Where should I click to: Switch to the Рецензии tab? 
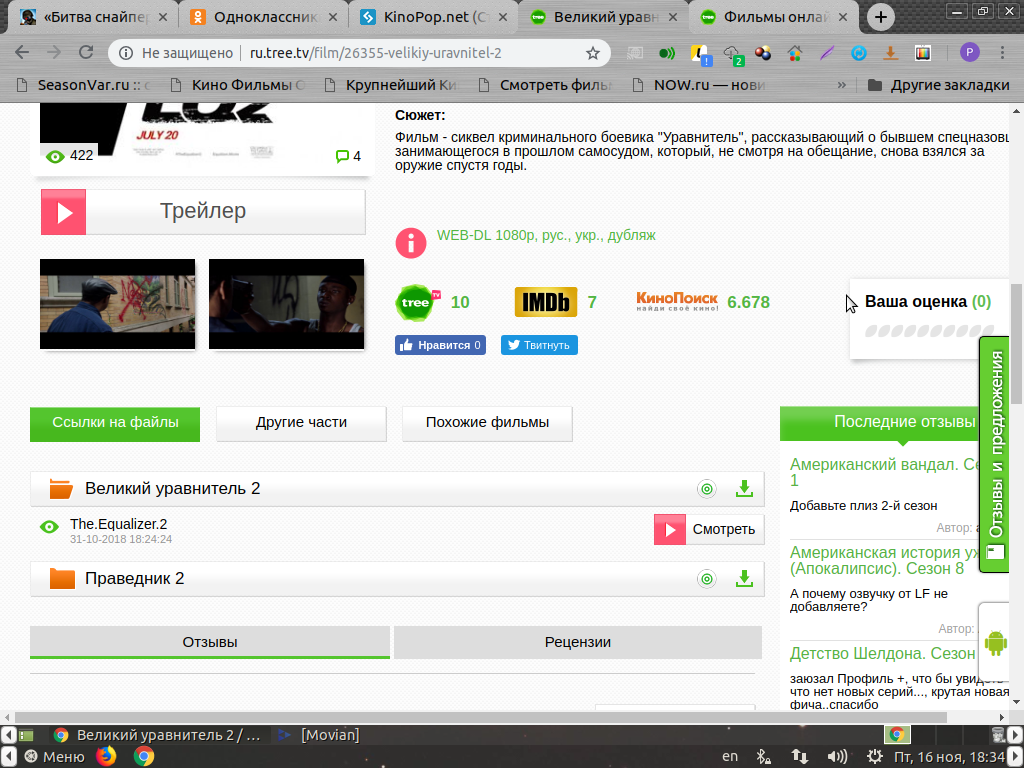tap(577, 642)
